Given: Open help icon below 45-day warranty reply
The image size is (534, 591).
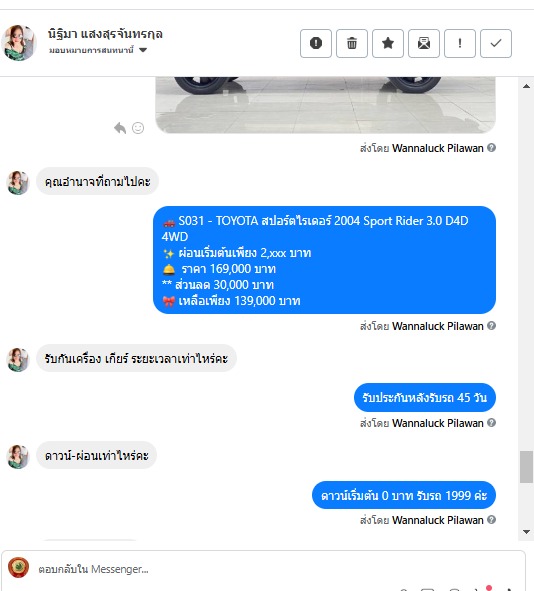Looking at the screenshot, I should (491, 423).
